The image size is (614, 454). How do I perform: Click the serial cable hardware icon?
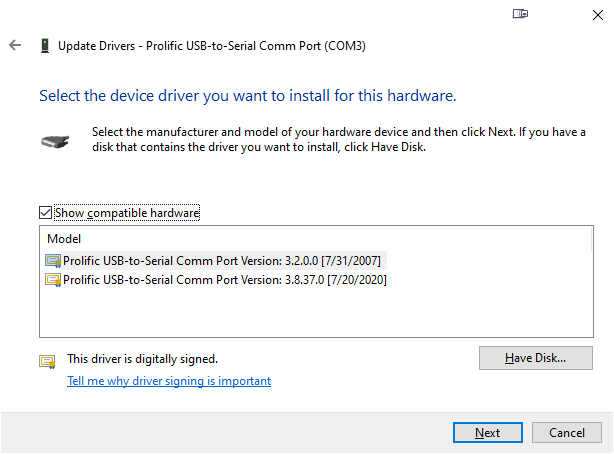(x=55, y=141)
